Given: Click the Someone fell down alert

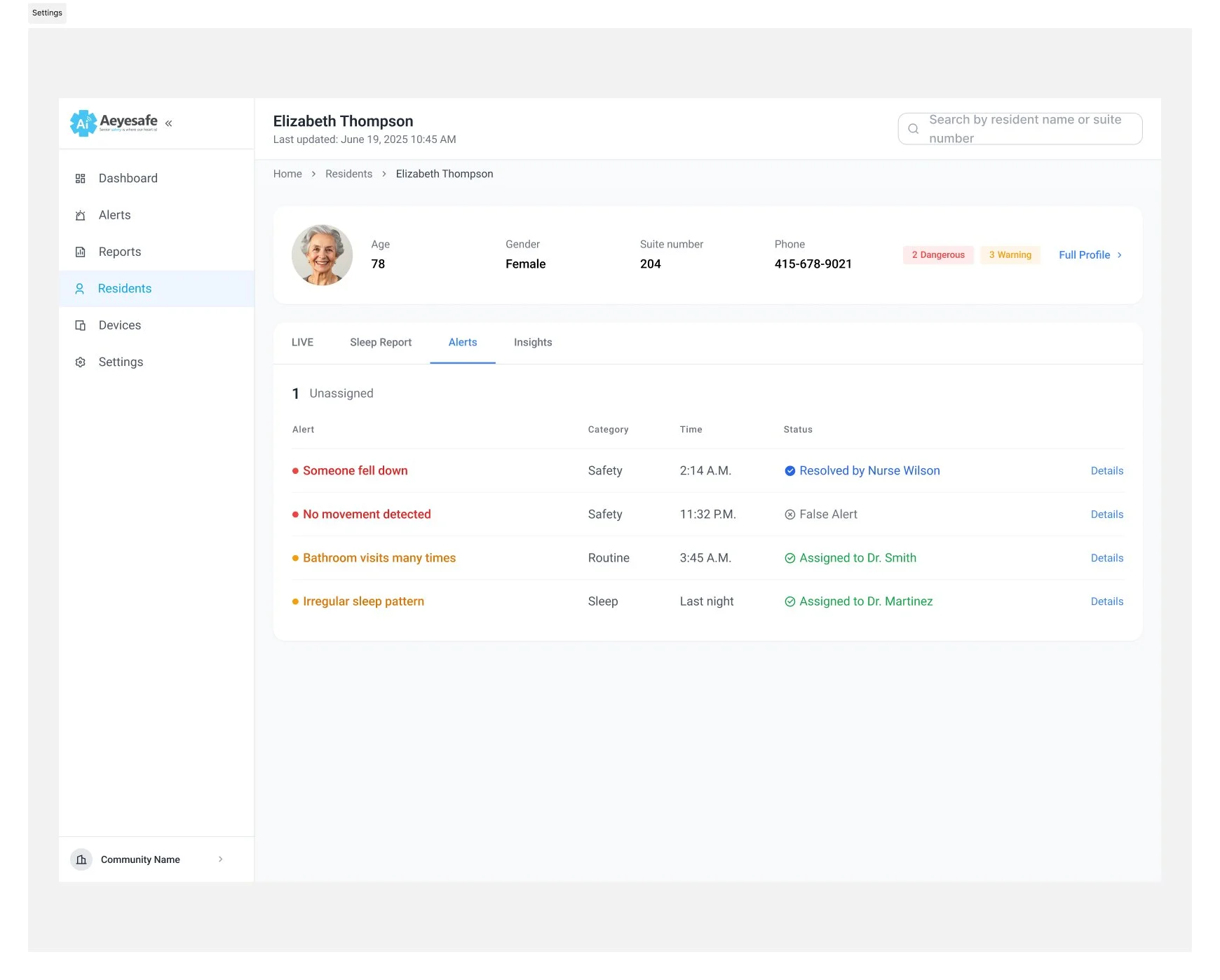Looking at the screenshot, I should pyautogui.click(x=355, y=471).
